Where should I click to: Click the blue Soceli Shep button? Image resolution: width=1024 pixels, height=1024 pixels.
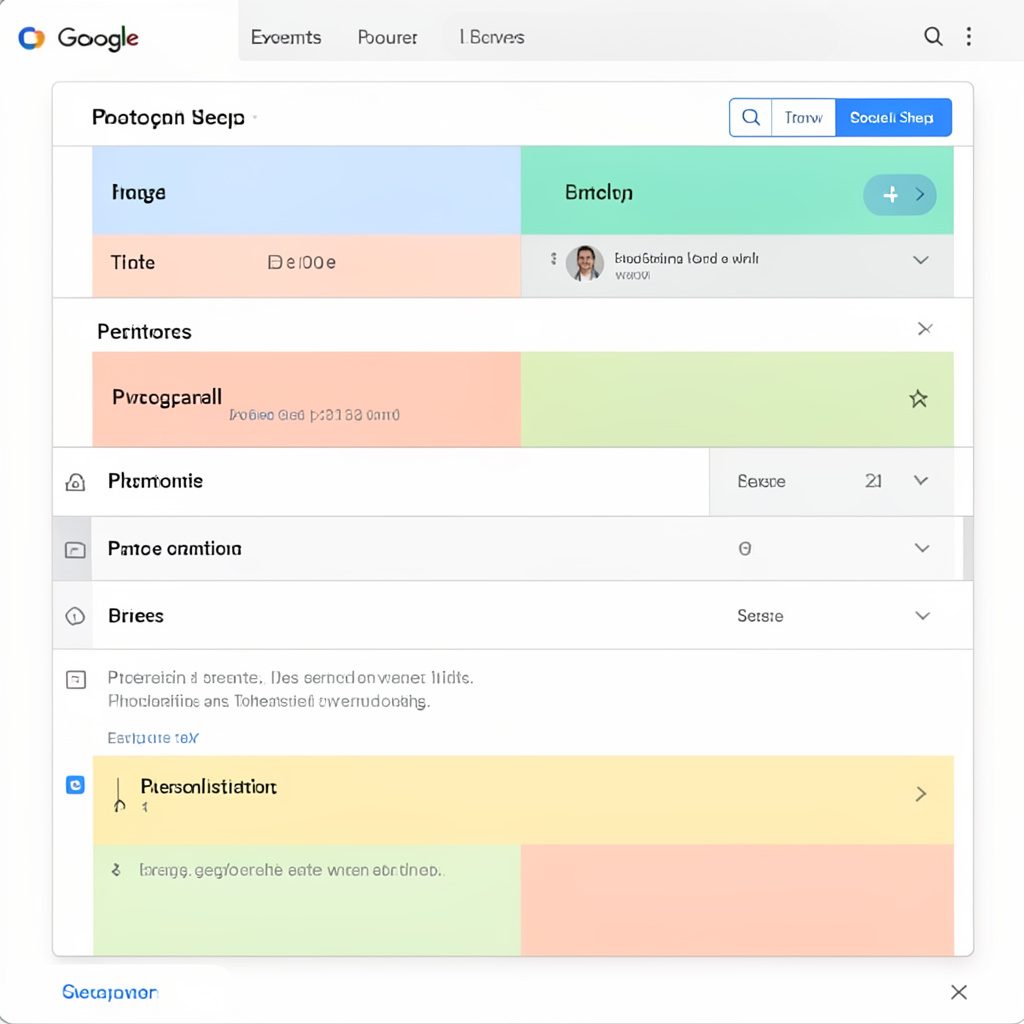click(893, 118)
